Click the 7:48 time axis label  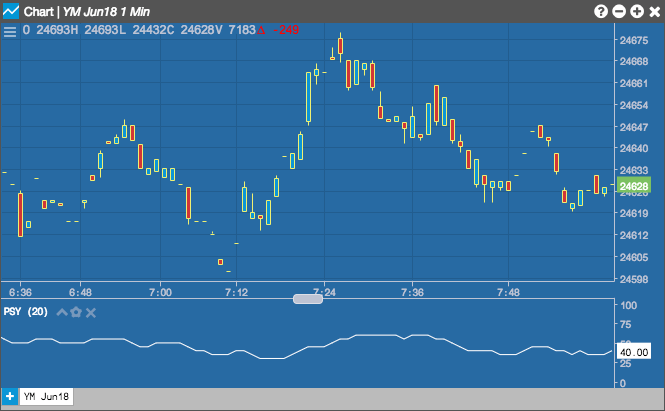[x=508, y=292]
